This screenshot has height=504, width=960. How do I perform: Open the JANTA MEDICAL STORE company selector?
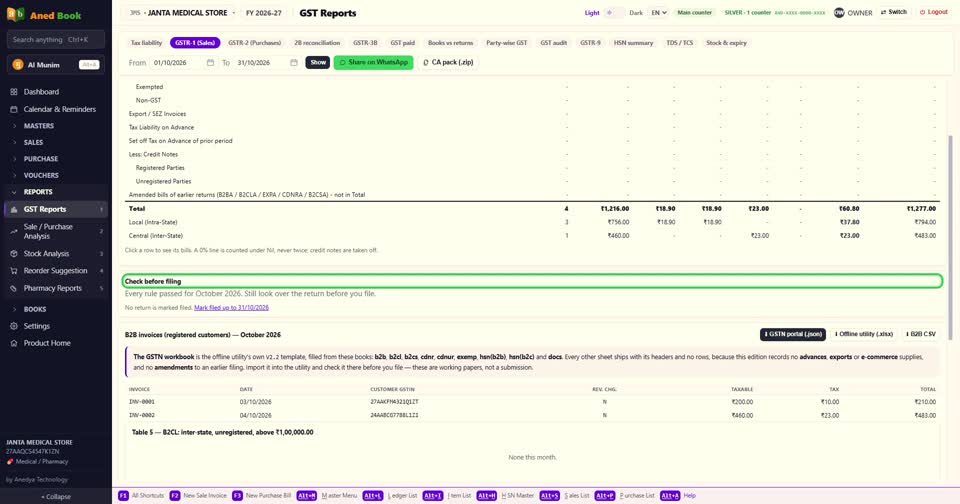pos(182,13)
